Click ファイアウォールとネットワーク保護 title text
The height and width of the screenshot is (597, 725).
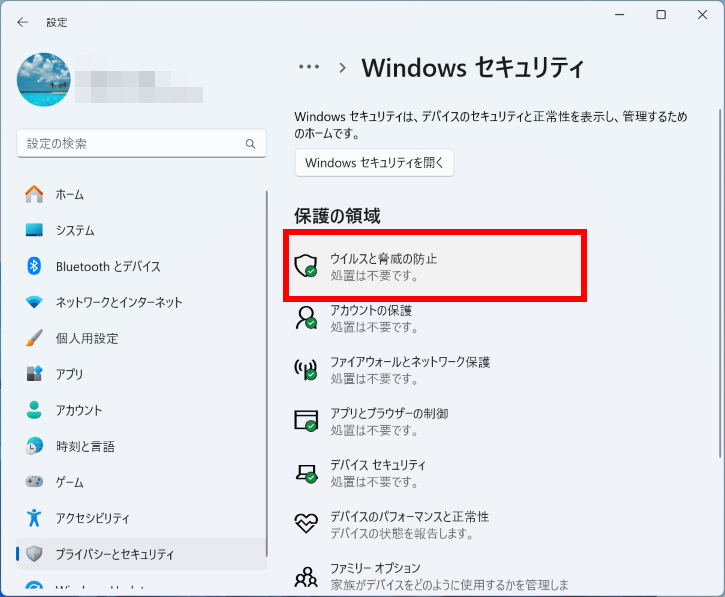coord(410,362)
